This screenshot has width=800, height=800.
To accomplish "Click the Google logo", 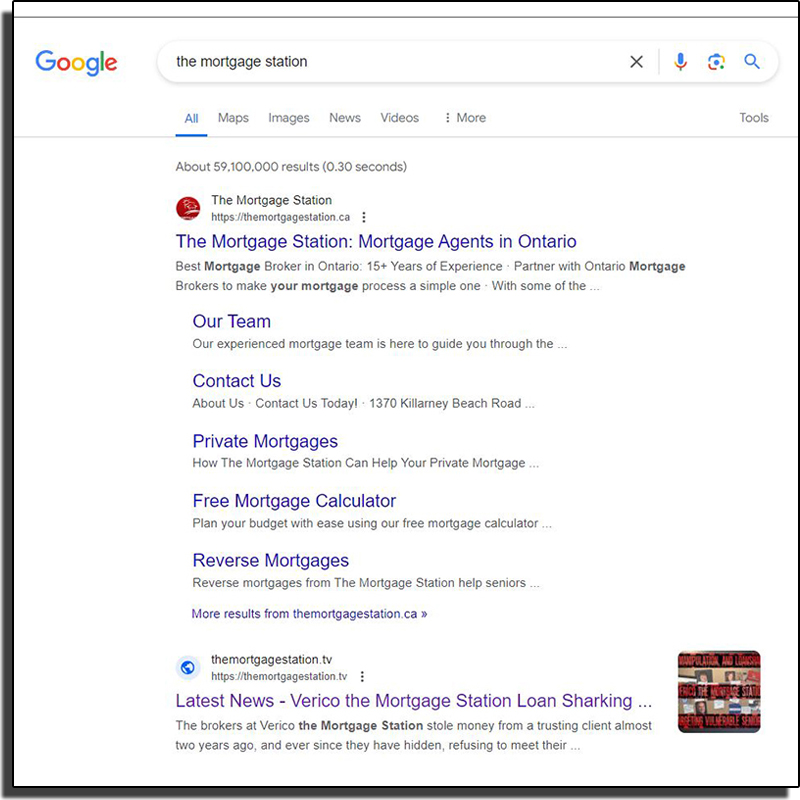I will click(76, 63).
